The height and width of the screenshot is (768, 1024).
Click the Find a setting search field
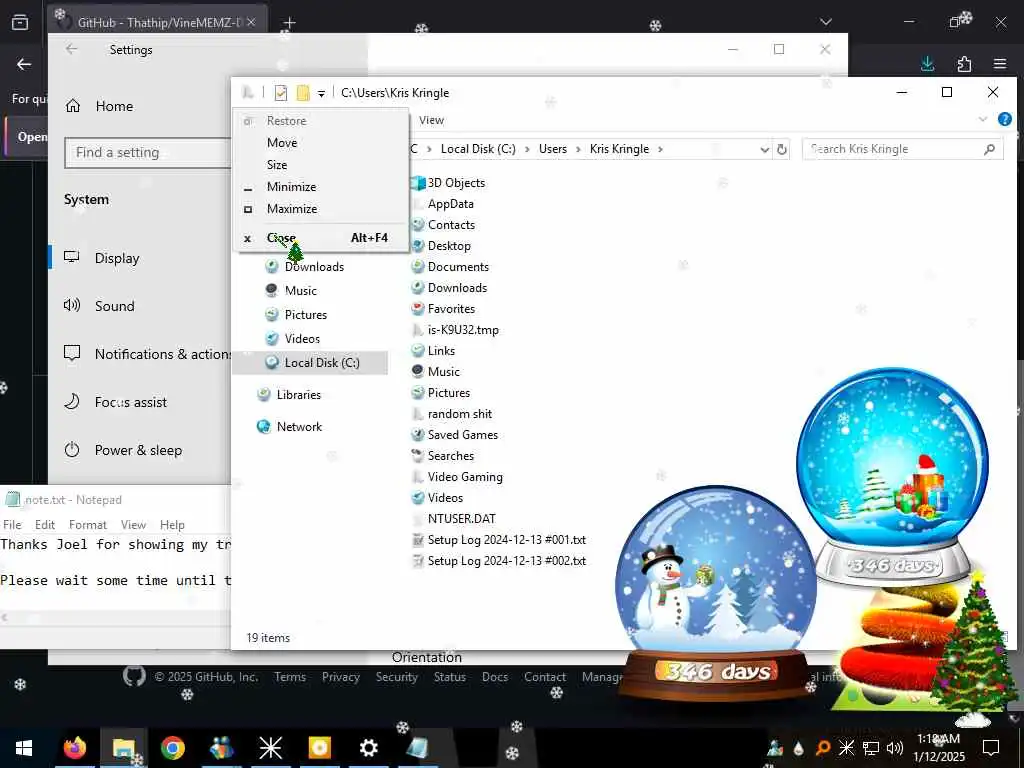(148, 153)
